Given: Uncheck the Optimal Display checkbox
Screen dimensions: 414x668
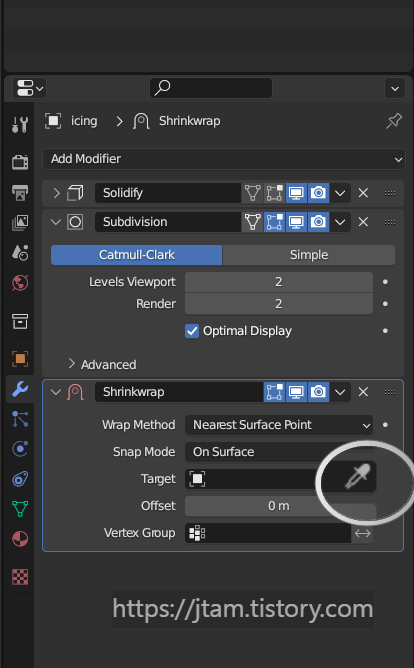Looking at the screenshot, I should (x=192, y=331).
